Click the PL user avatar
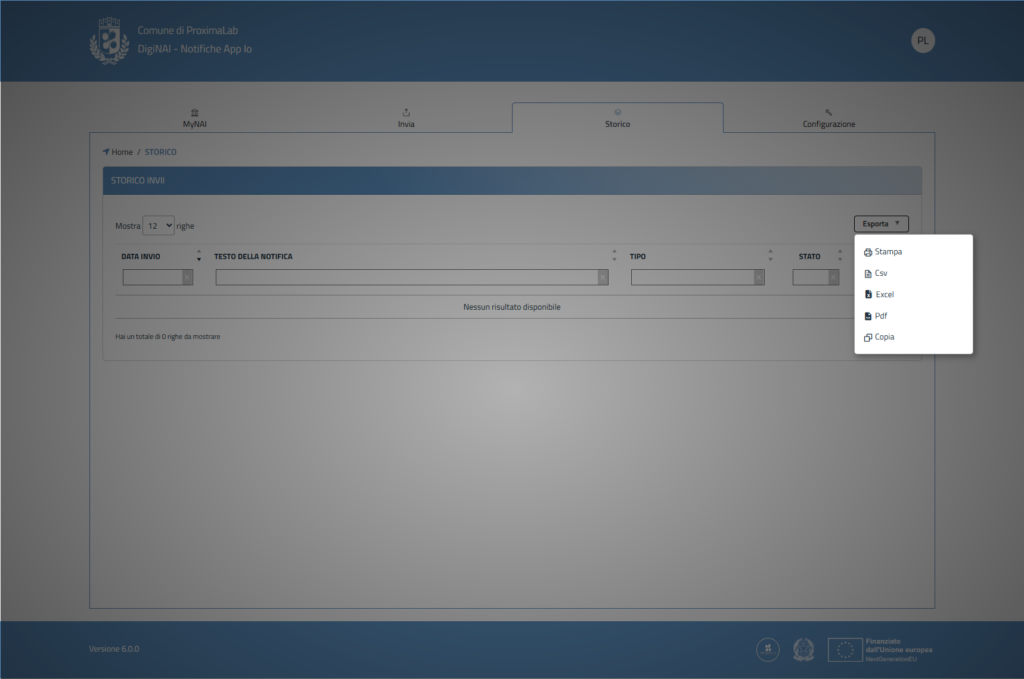The image size is (1024, 679). 923,41
